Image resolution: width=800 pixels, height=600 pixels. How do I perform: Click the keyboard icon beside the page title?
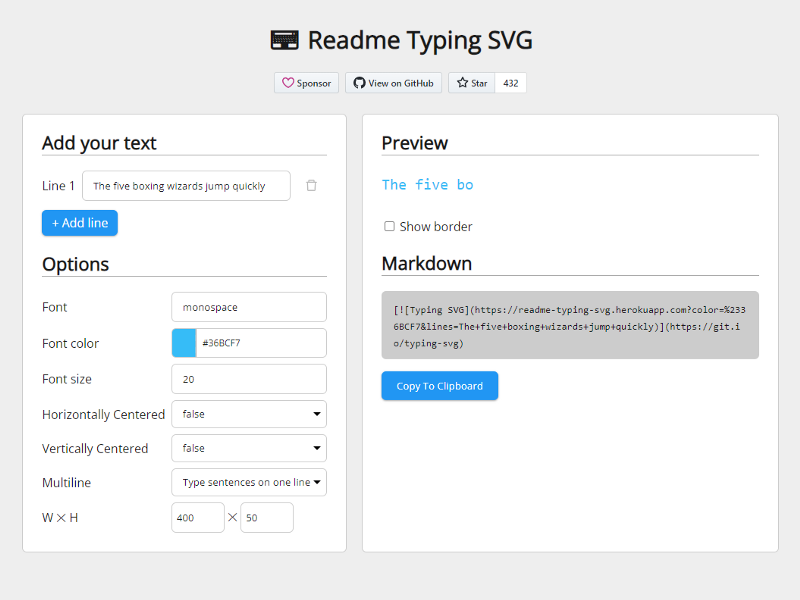tap(285, 40)
